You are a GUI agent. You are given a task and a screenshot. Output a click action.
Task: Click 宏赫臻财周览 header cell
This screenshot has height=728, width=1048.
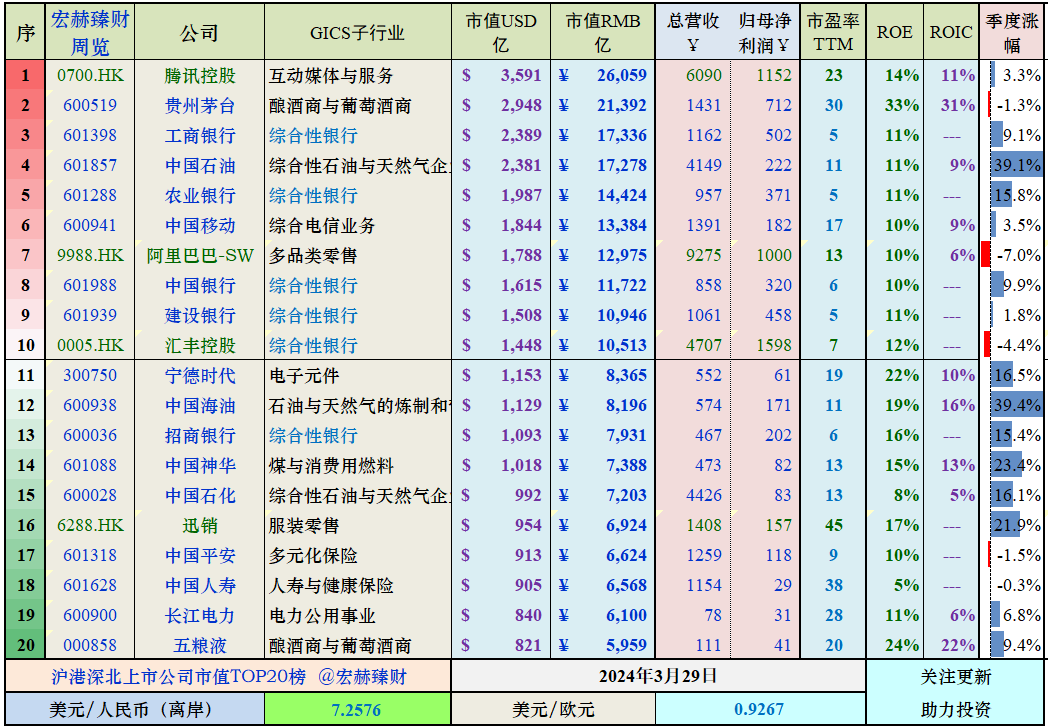point(90,32)
